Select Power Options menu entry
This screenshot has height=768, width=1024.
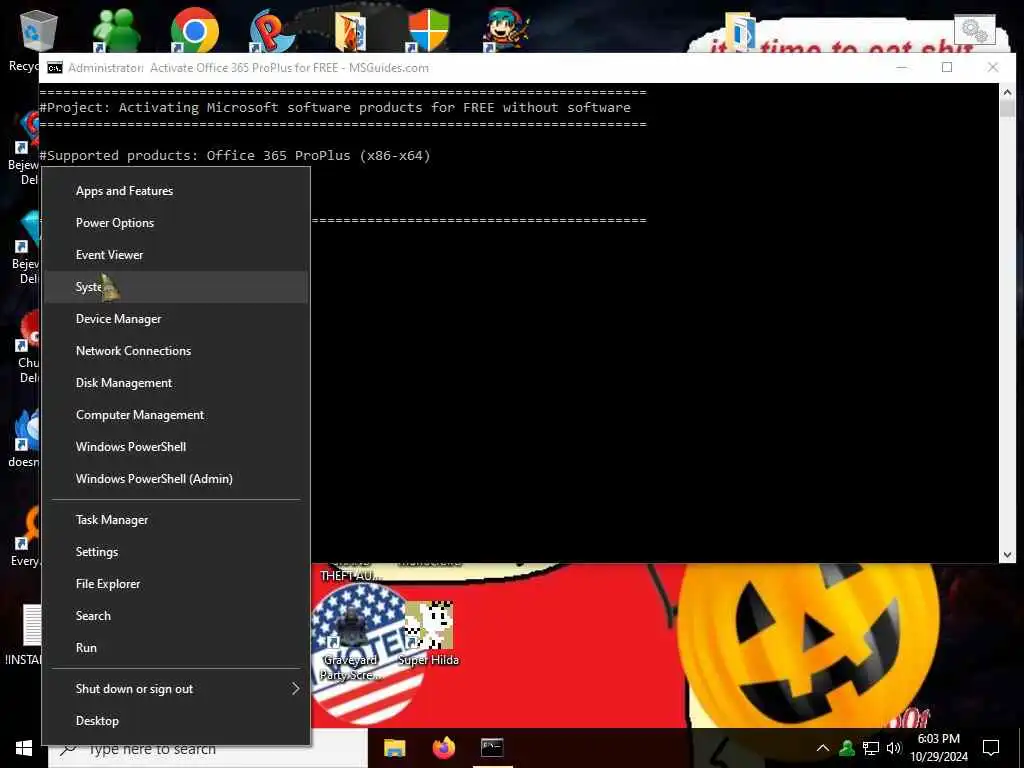pyautogui.click(x=176, y=223)
